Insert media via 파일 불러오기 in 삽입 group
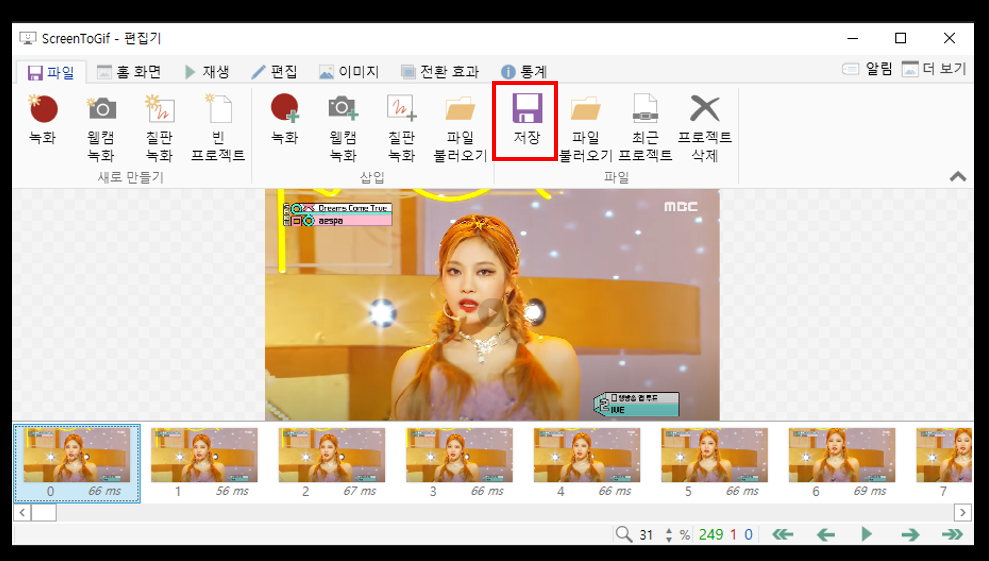This screenshot has height=561, width=989. point(460,127)
